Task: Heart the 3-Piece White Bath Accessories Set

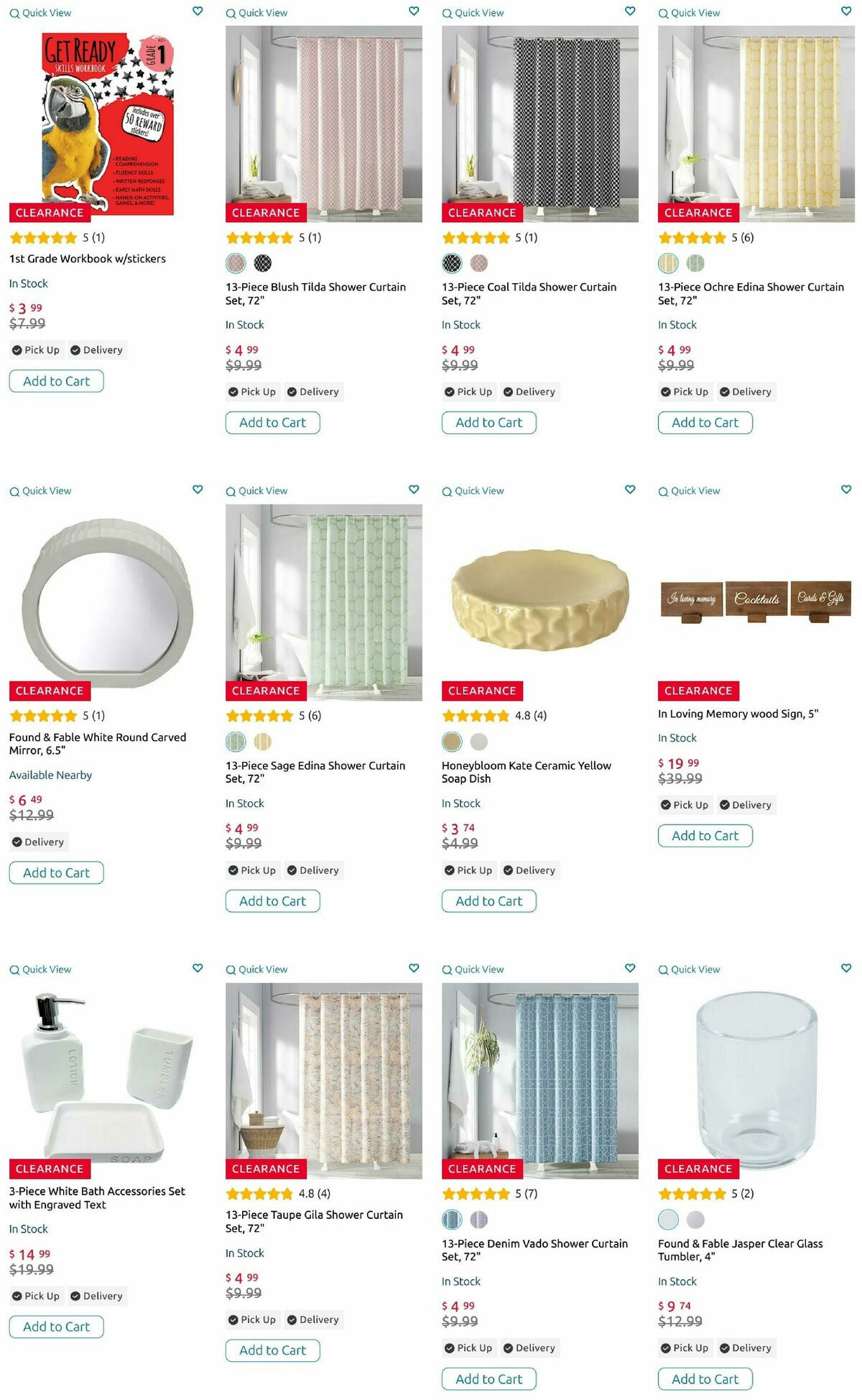Action: [x=197, y=968]
